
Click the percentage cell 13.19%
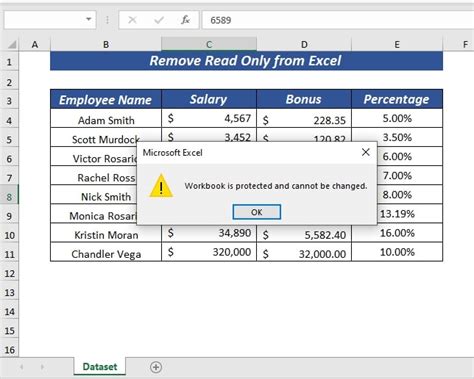click(x=410, y=214)
